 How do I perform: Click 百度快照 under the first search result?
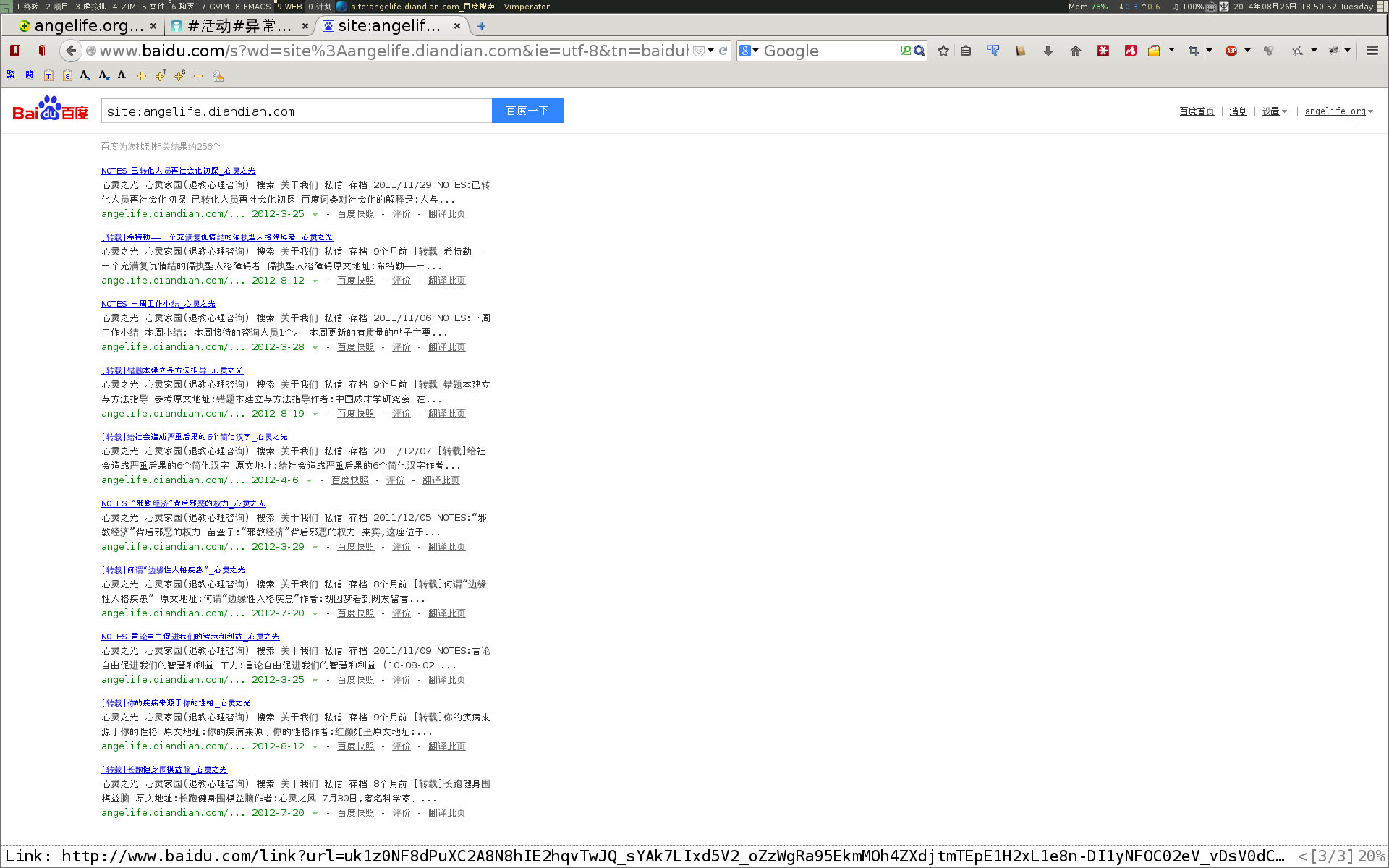[x=355, y=214]
